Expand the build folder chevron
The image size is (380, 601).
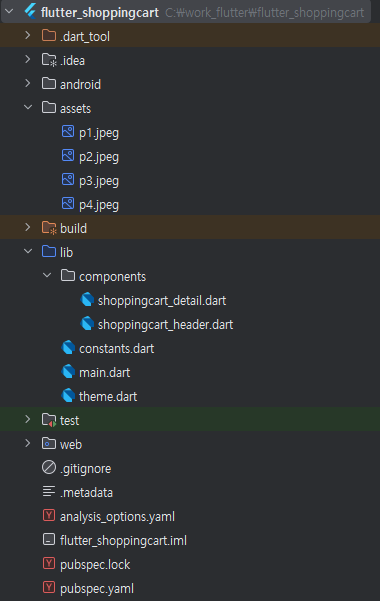(x=28, y=228)
